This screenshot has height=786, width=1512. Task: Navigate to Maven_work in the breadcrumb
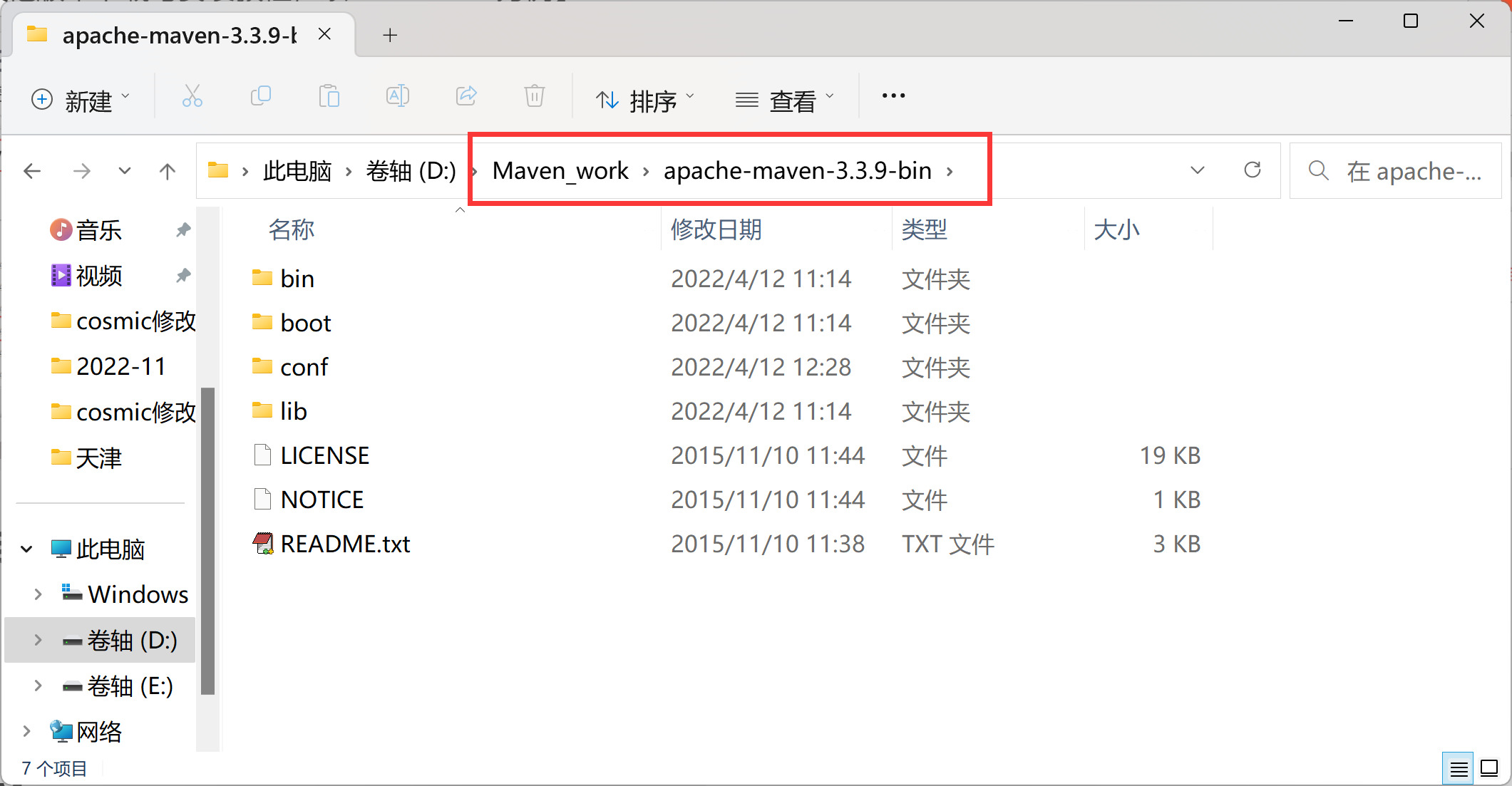(560, 170)
